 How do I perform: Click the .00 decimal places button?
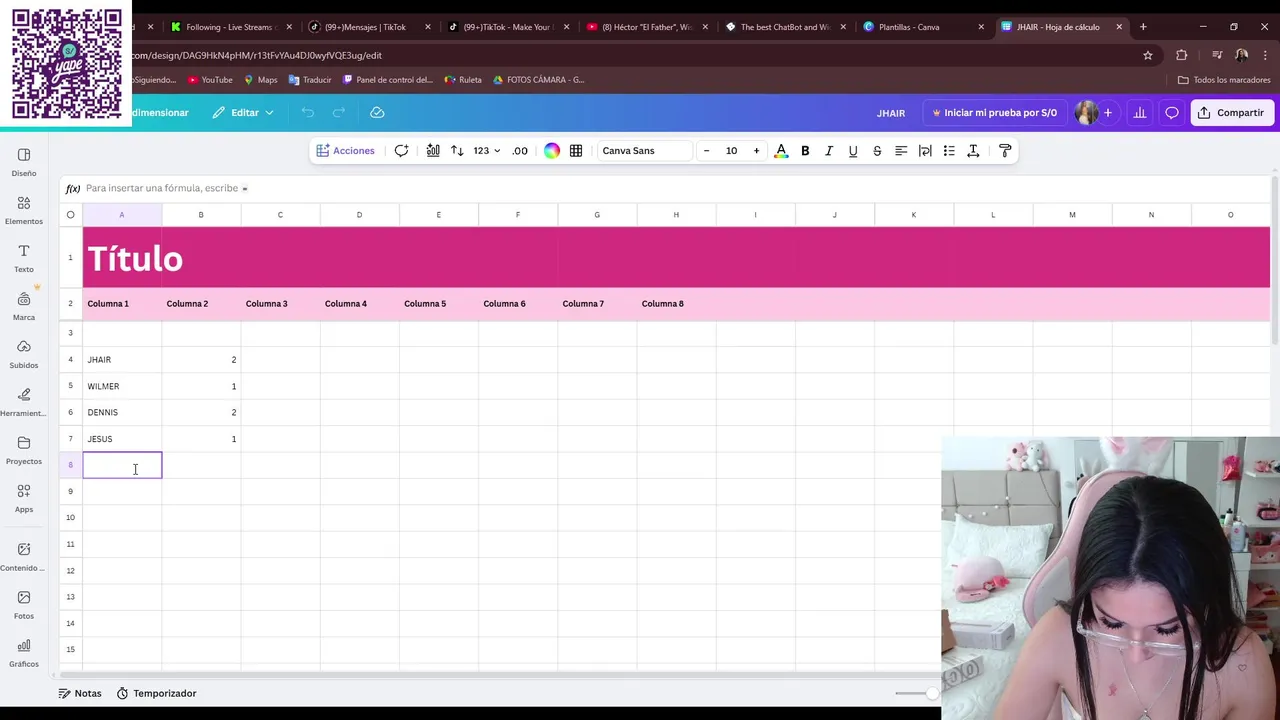520,151
